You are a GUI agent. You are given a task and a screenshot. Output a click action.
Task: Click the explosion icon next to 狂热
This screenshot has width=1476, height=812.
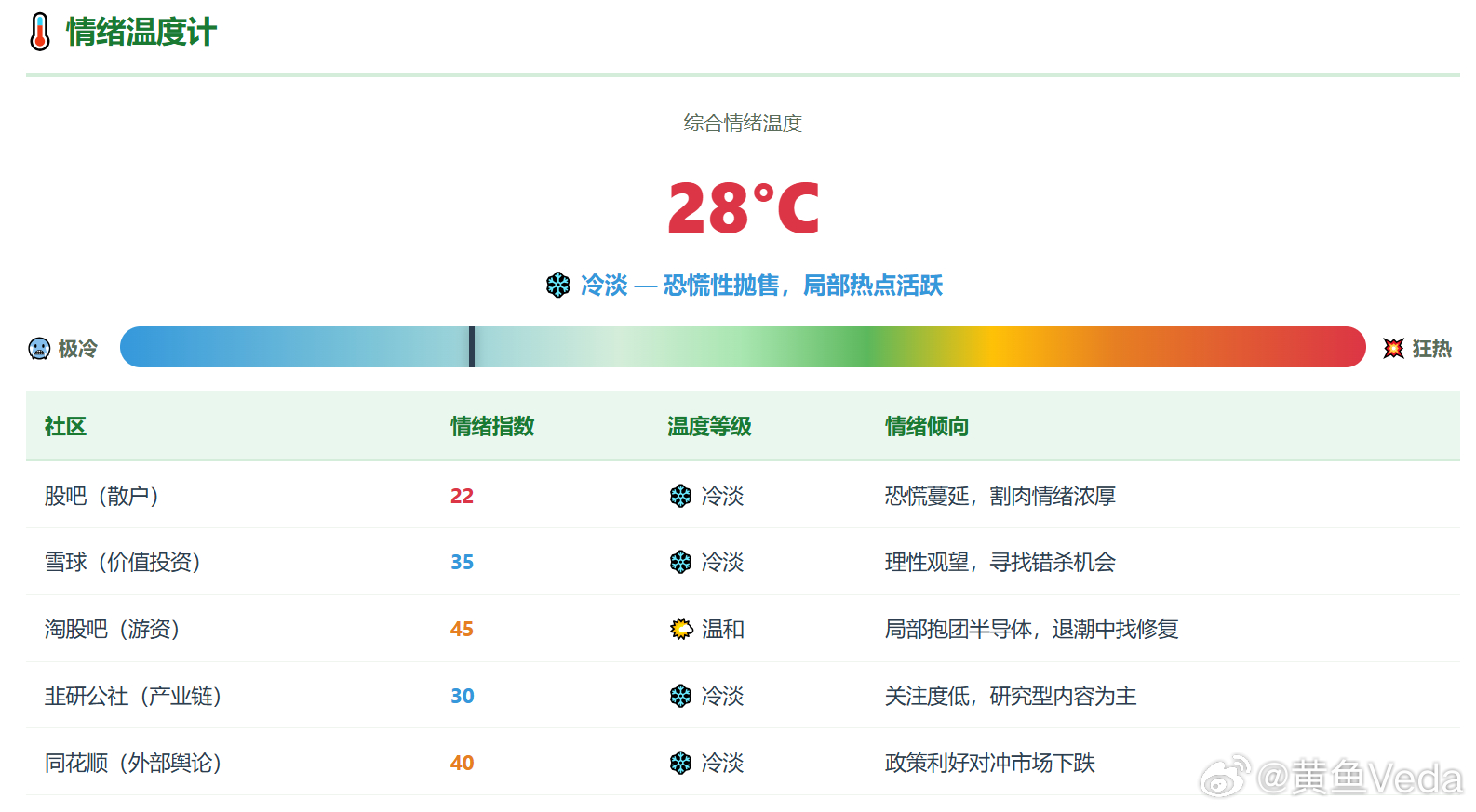click(1393, 349)
